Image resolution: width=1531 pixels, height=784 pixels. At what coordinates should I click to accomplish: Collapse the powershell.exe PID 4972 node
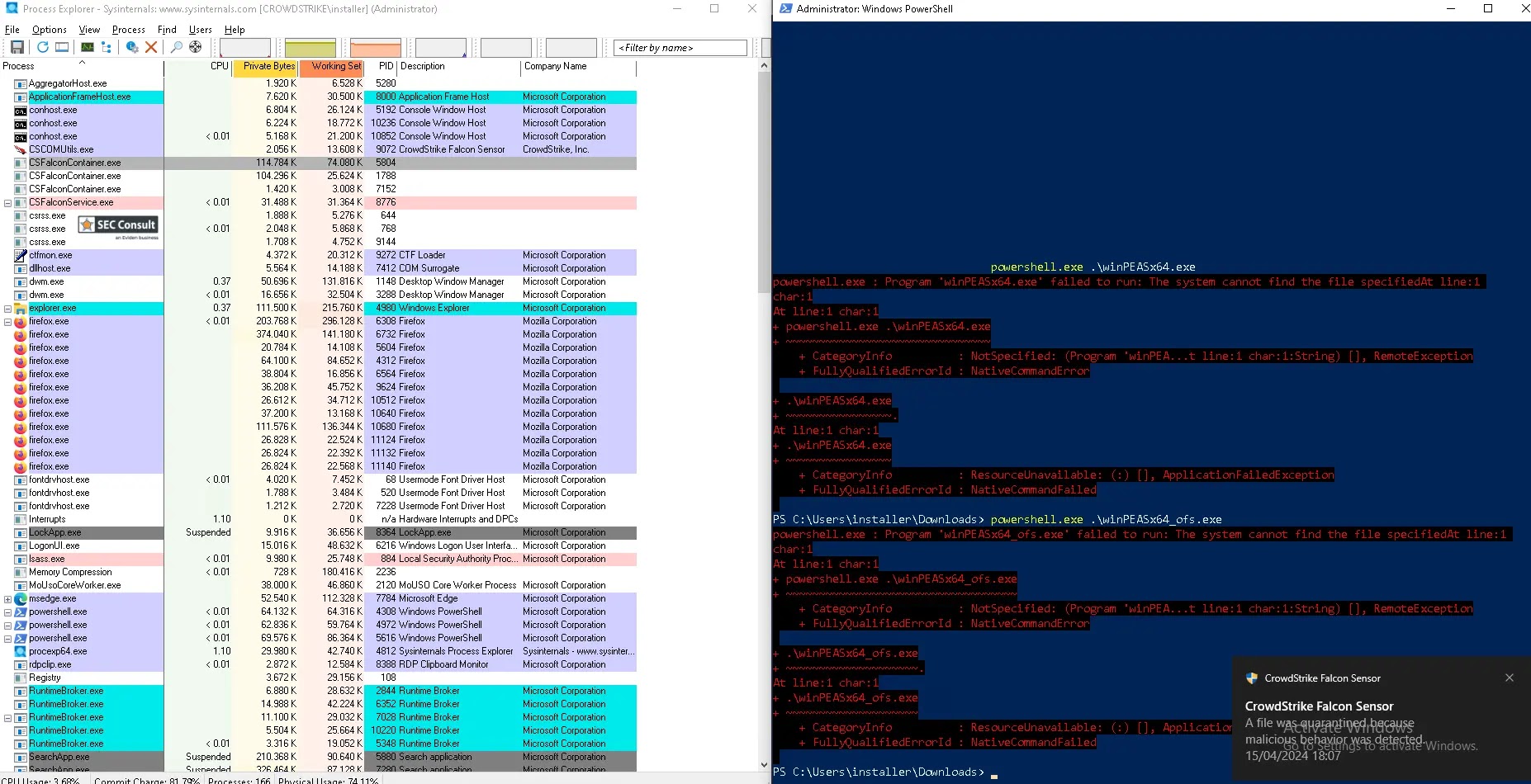(x=7, y=625)
